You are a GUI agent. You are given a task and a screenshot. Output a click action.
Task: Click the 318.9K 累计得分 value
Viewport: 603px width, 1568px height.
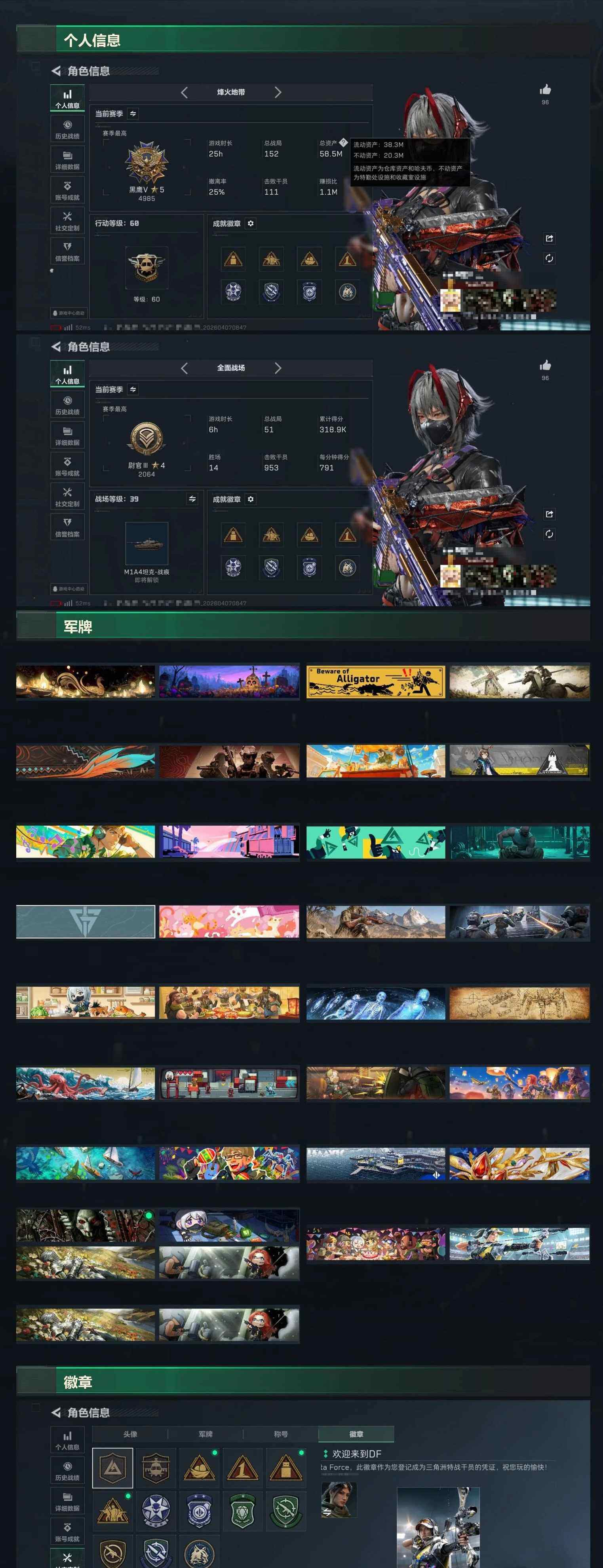click(x=333, y=430)
